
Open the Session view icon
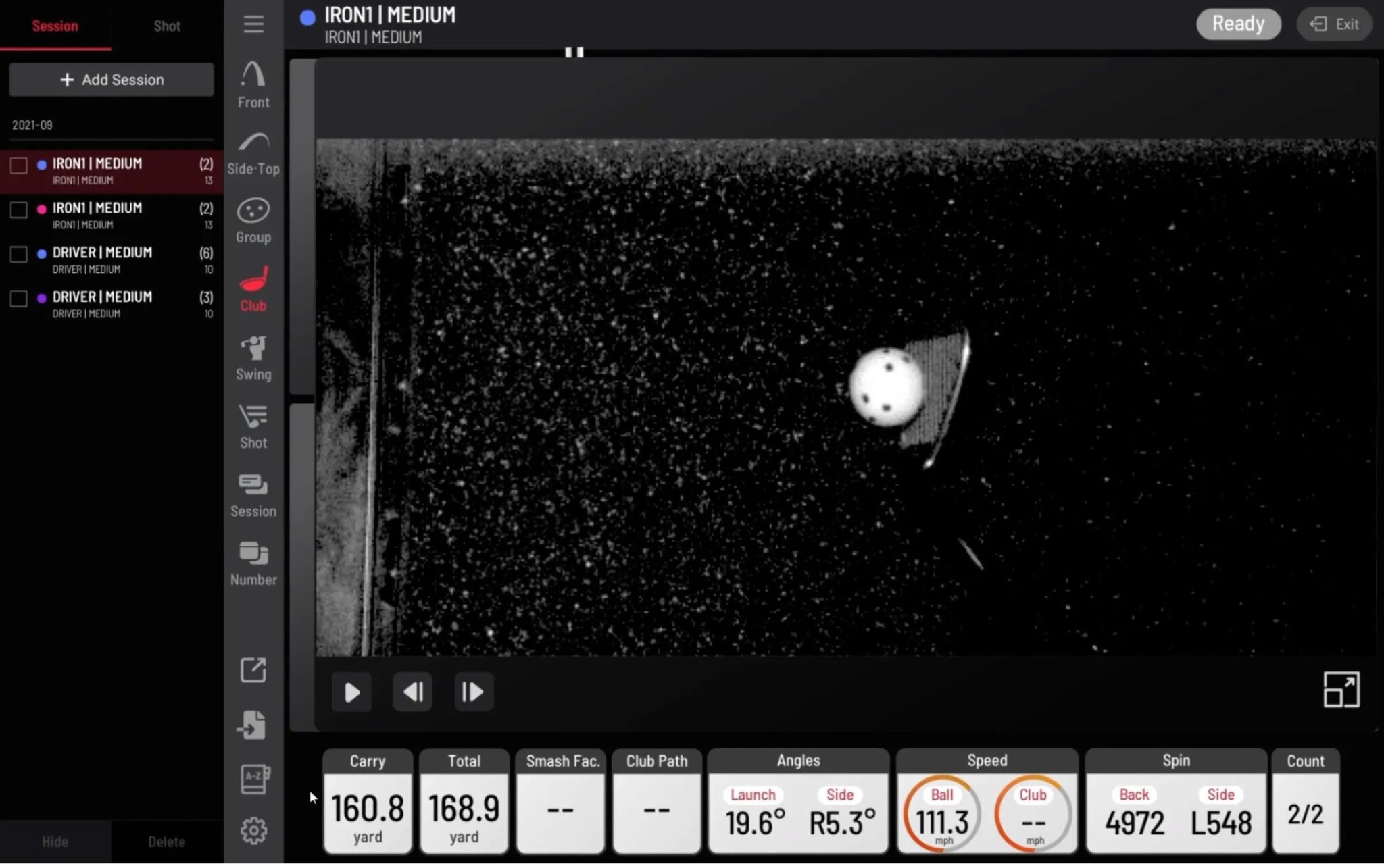[x=253, y=492]
